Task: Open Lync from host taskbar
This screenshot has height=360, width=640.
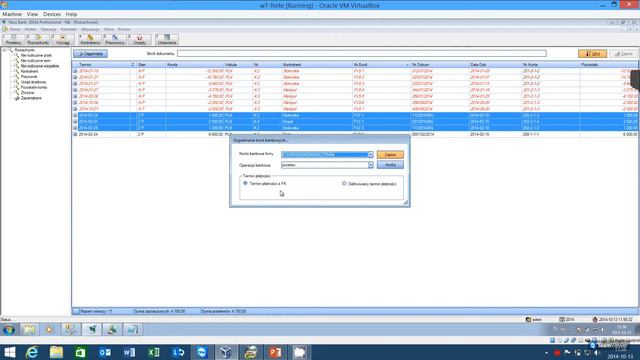Action: [x=178, y=352]
